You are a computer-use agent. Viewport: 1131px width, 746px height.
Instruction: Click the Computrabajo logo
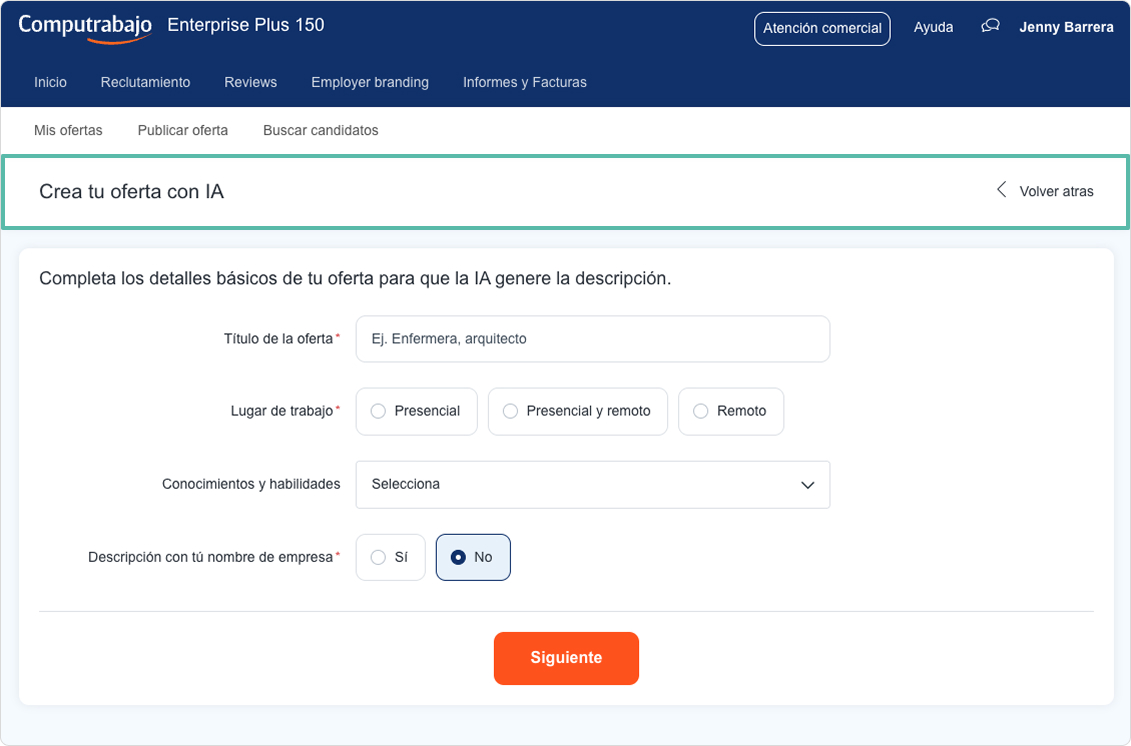point(84,27)
